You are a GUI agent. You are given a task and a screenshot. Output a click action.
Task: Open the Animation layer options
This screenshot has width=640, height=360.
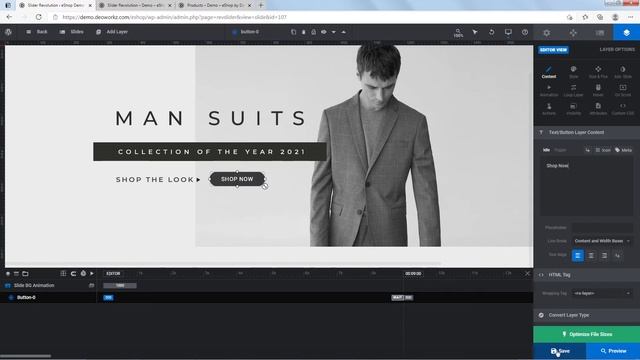tap(549, 91)
